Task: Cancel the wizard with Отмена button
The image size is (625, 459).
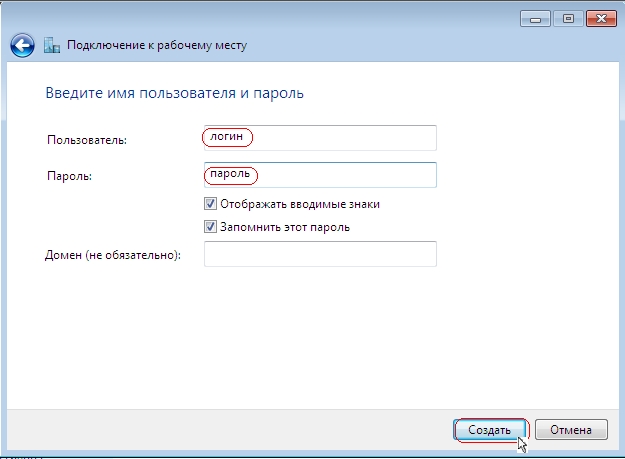Action: pyautogui.click(x=571, y=430)
